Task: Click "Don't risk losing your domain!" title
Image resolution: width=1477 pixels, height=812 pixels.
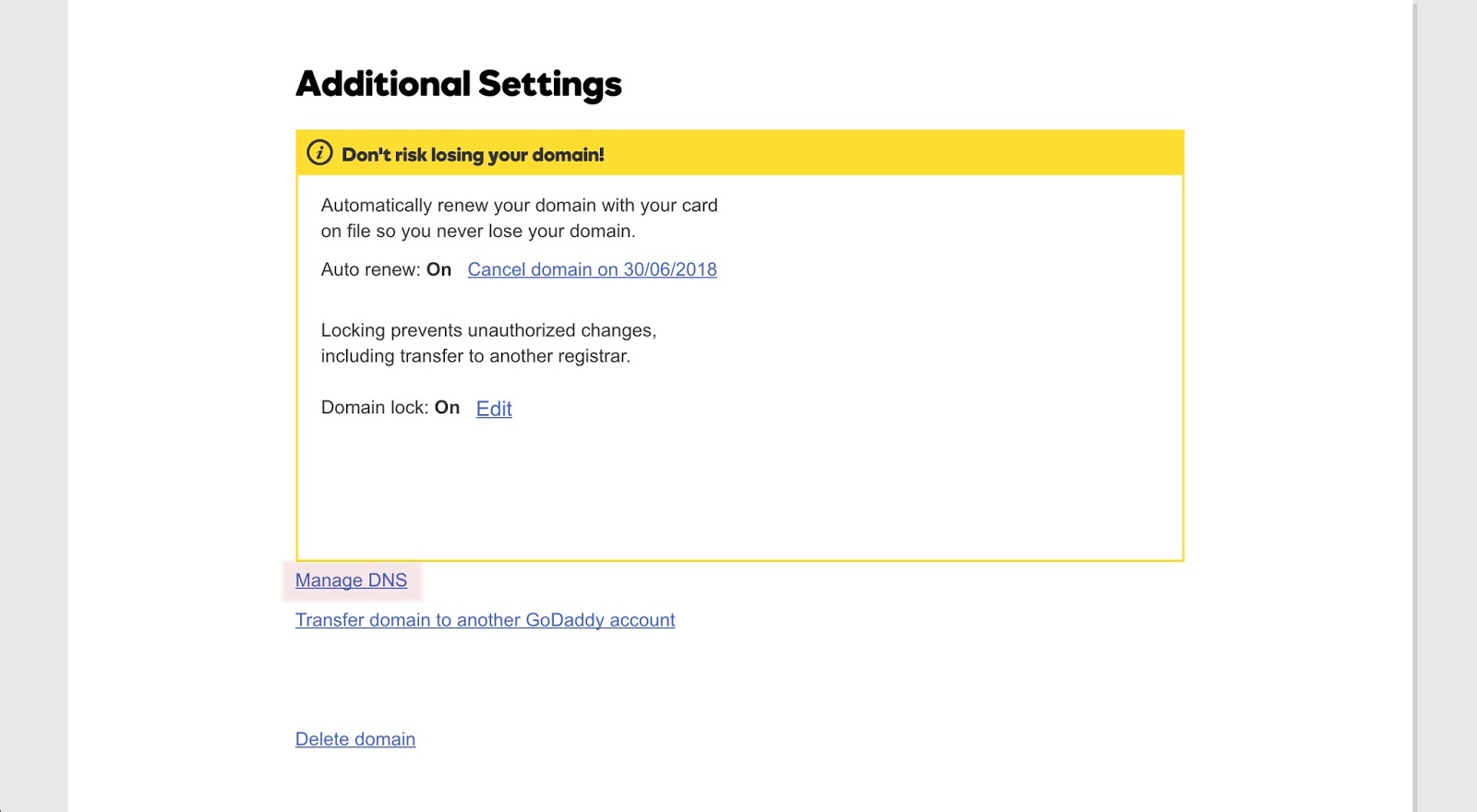Action: pos(473,155)
